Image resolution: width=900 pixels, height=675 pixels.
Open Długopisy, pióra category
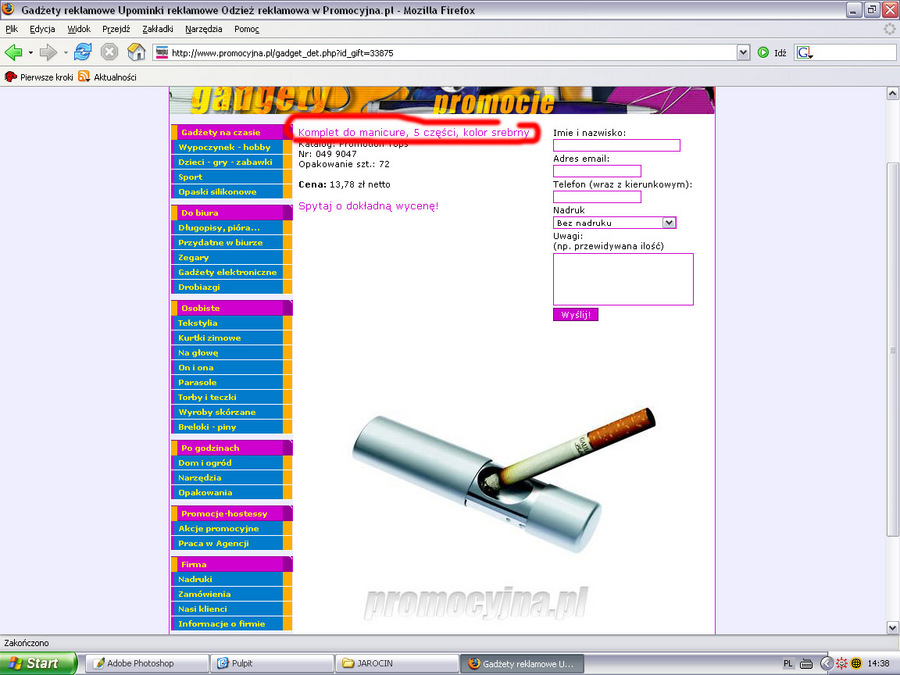point(227,227)
